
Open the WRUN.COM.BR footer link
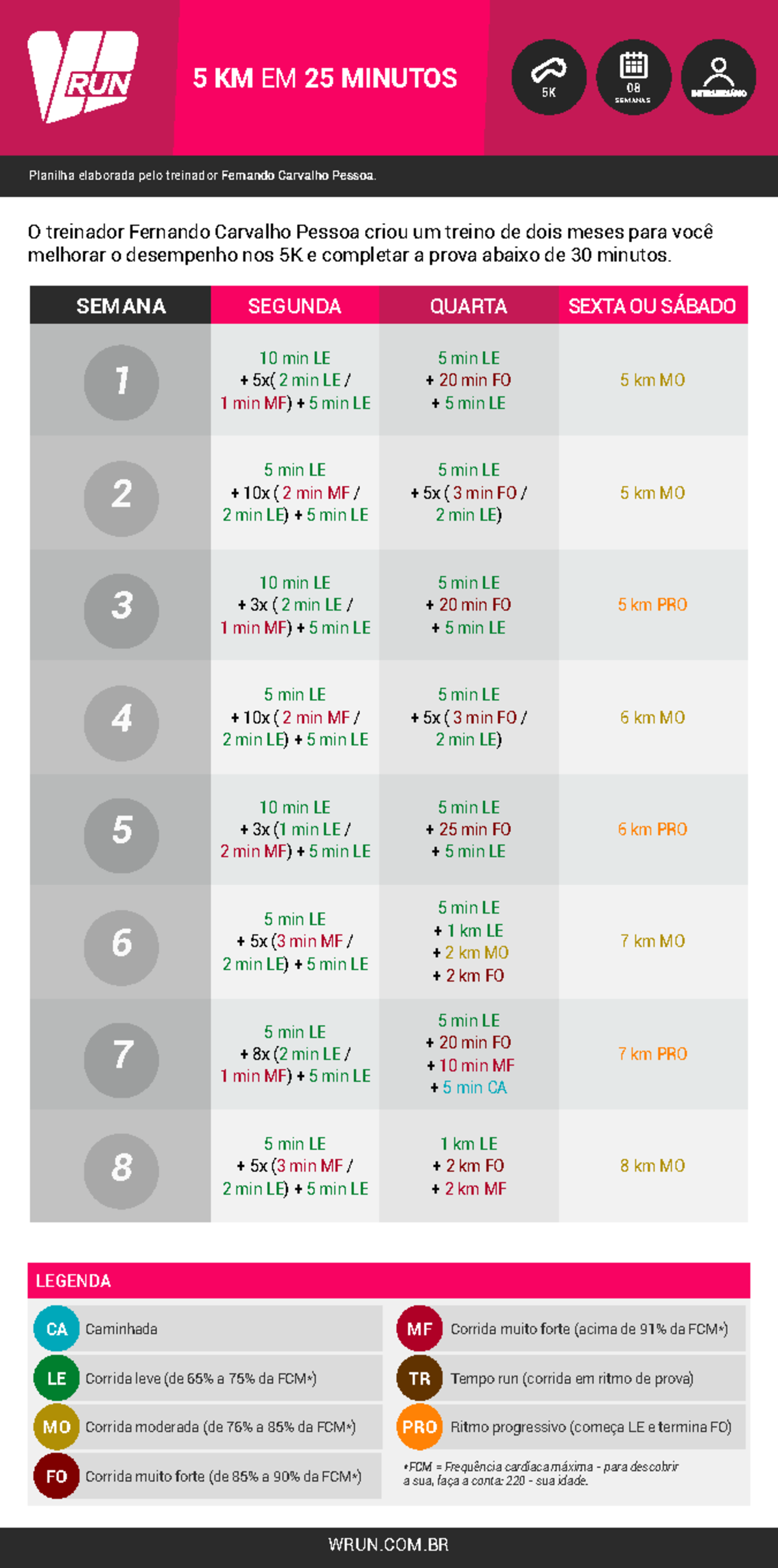click(388, 1545)
